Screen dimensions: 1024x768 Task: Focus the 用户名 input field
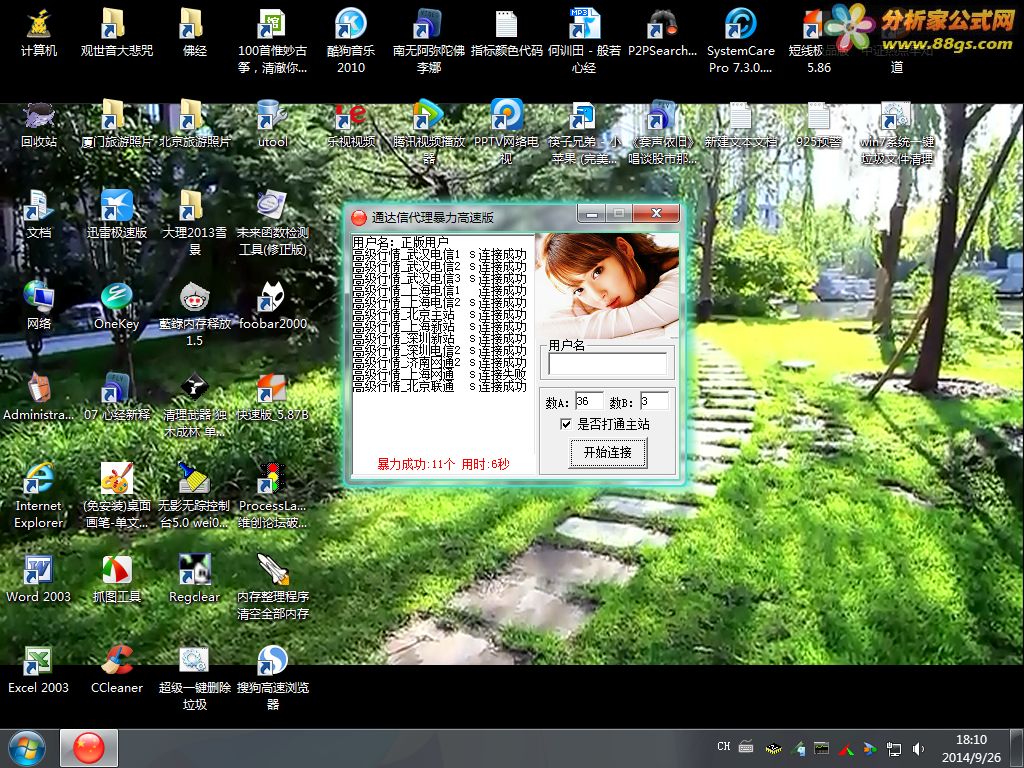coord(607,364)
